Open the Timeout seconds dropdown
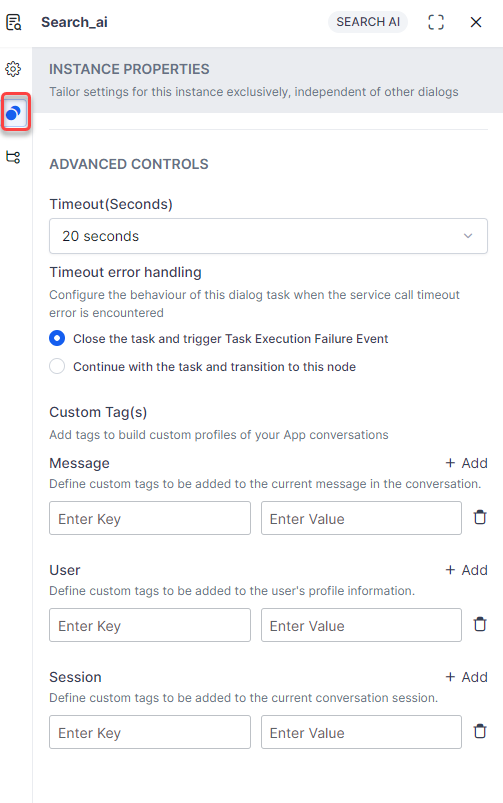Viewport: 503px width, 803px height. pyautogui.click(x=268, y=236)
